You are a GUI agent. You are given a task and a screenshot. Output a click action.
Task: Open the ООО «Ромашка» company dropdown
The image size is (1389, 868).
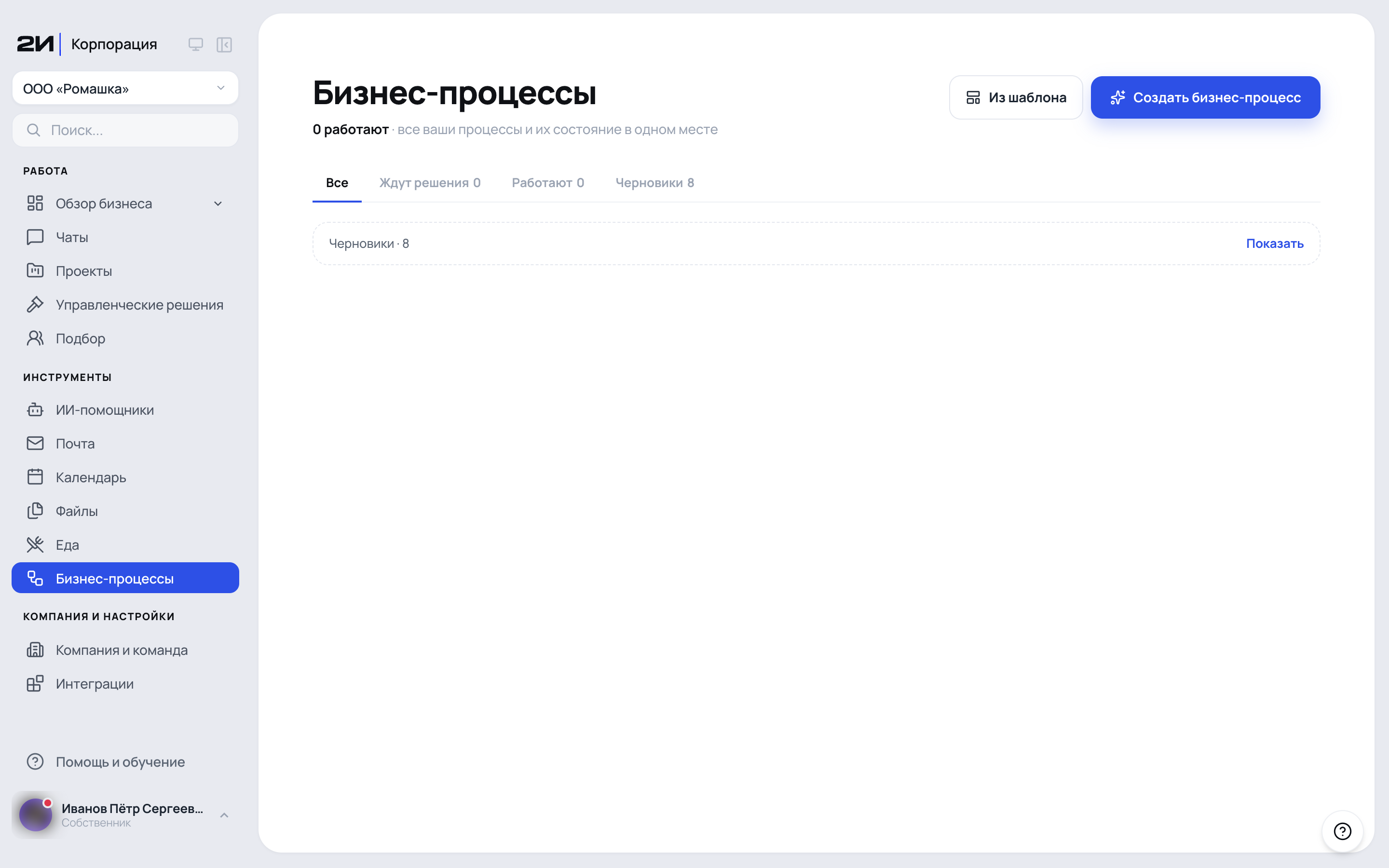(x=125, y=88)
